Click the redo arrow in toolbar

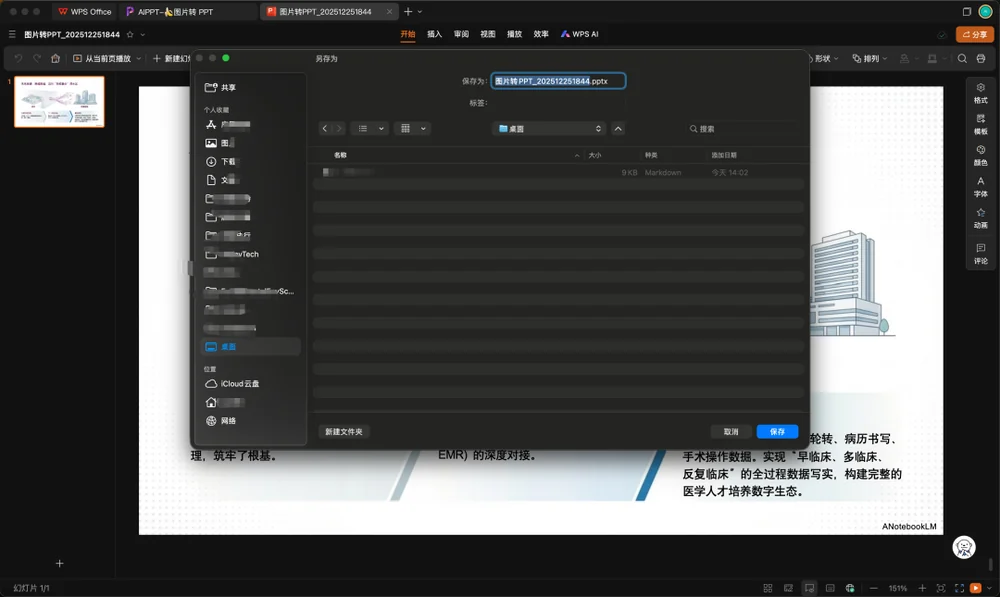37,58
